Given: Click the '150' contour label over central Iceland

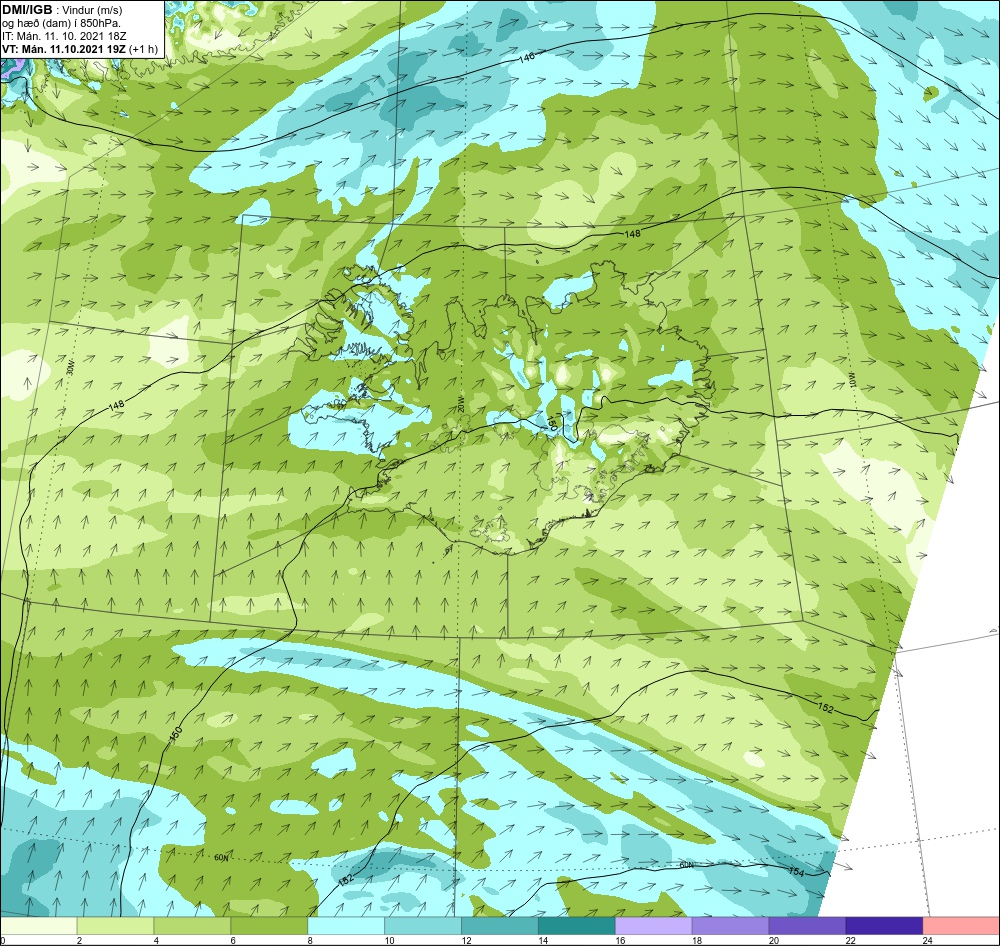Looking at the screenshot, I should tap(552, 423).
